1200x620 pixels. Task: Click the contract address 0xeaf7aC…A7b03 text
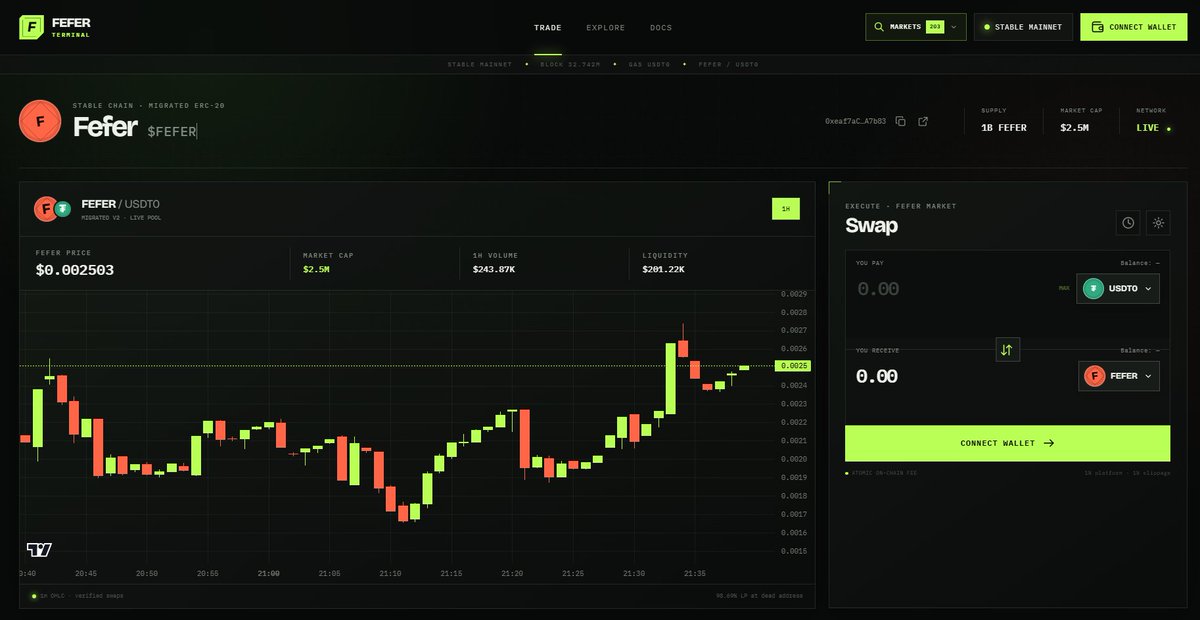855,121
